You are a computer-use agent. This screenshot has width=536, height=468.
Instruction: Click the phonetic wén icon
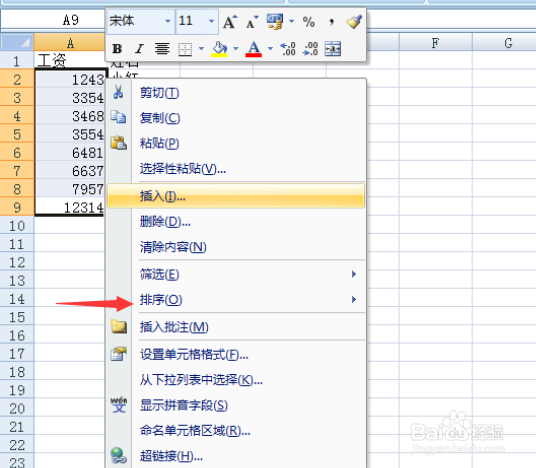click(x=119, y=405)
